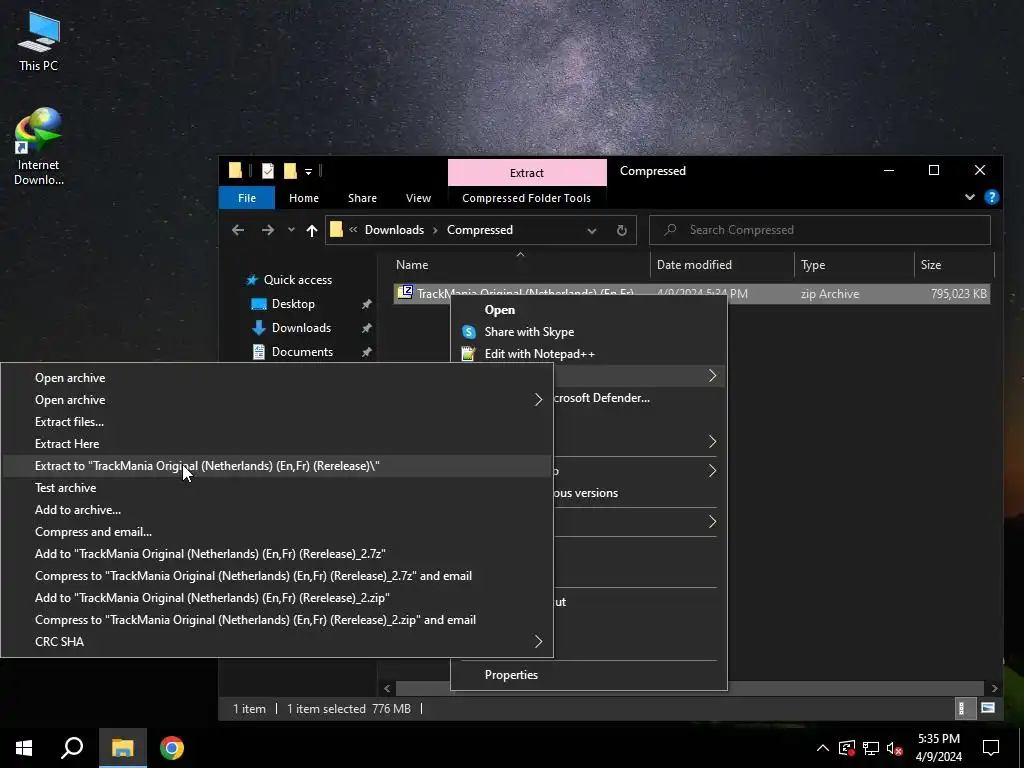
Task: Extract to TrackMania Original folder option
Action: tap(277, 466)
